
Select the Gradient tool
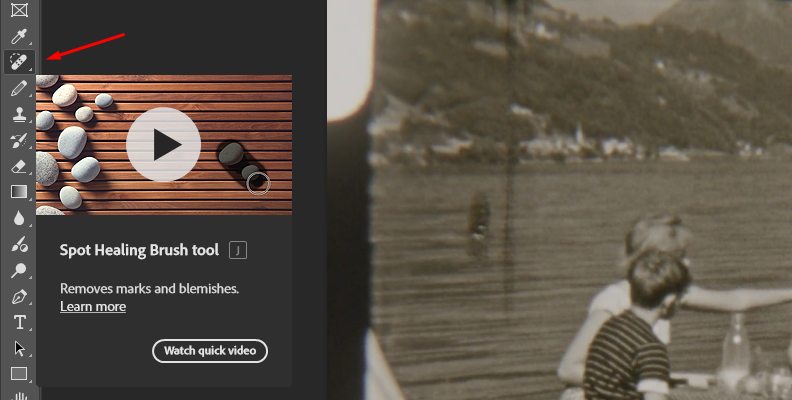click(x=19, y=192)
